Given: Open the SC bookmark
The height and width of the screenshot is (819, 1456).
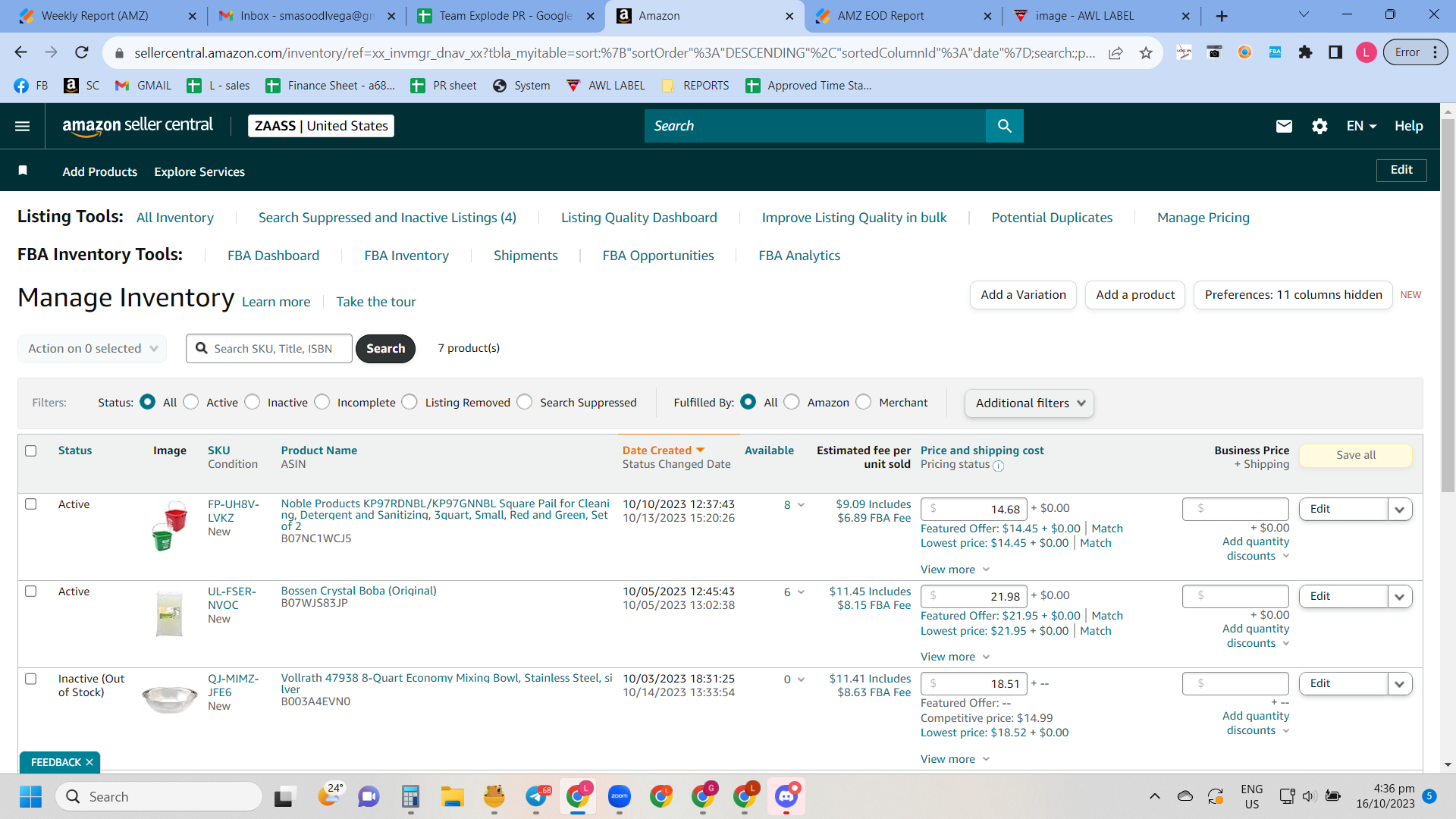Looking at the screenshot, I should pyautogui.click(x=82, y=86).
